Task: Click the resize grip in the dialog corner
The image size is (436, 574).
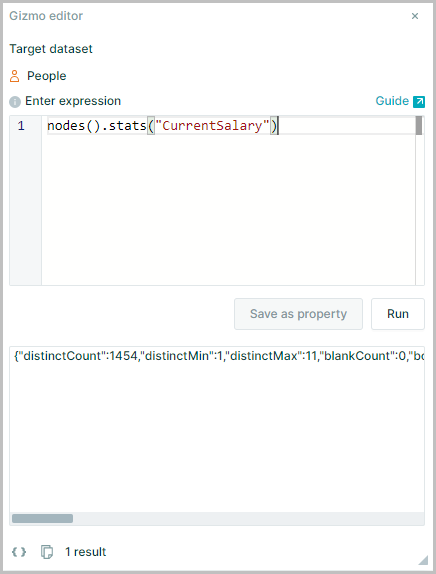Action: point(423,560)
